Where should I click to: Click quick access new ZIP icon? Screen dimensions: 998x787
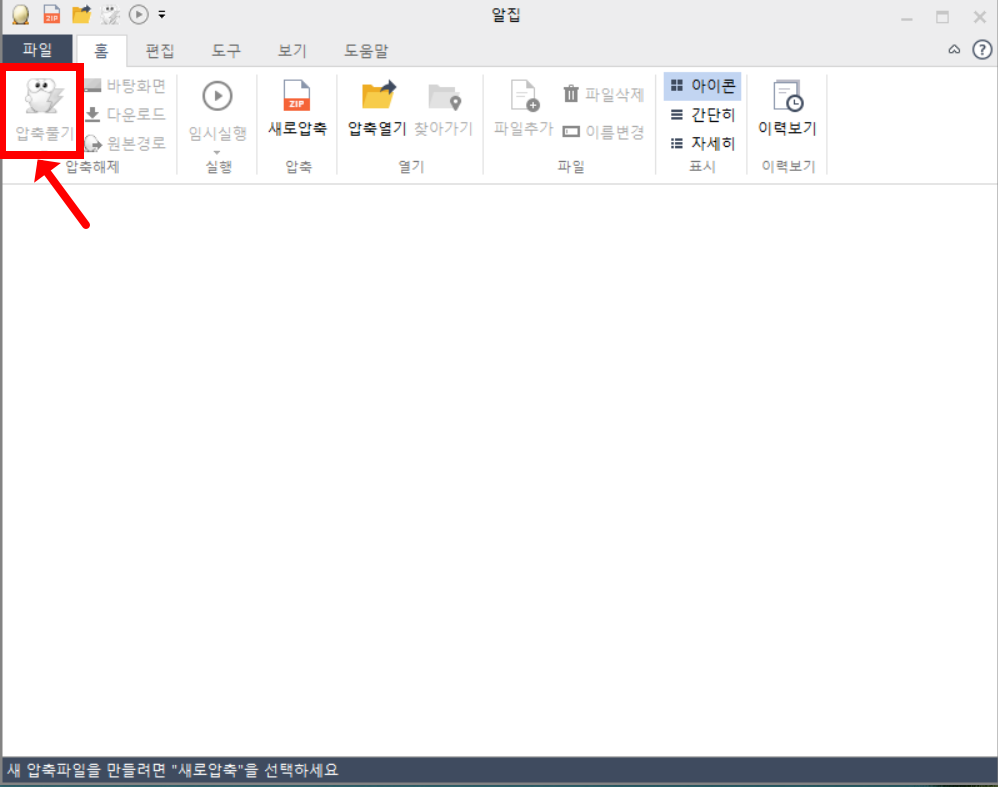[x=52, y=14]
